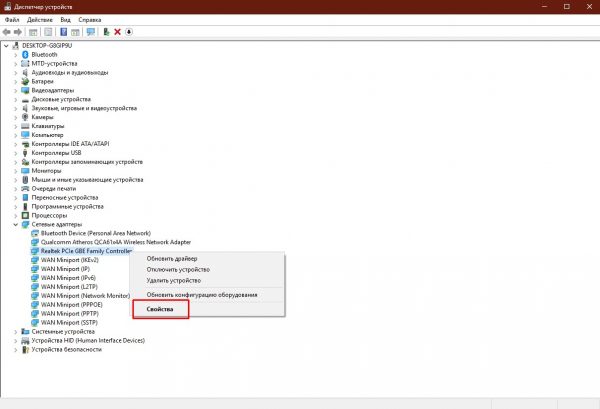This screenshot has height=409, width=600.
Task: Open the Действие menu
Action: [x=40, y=20]
